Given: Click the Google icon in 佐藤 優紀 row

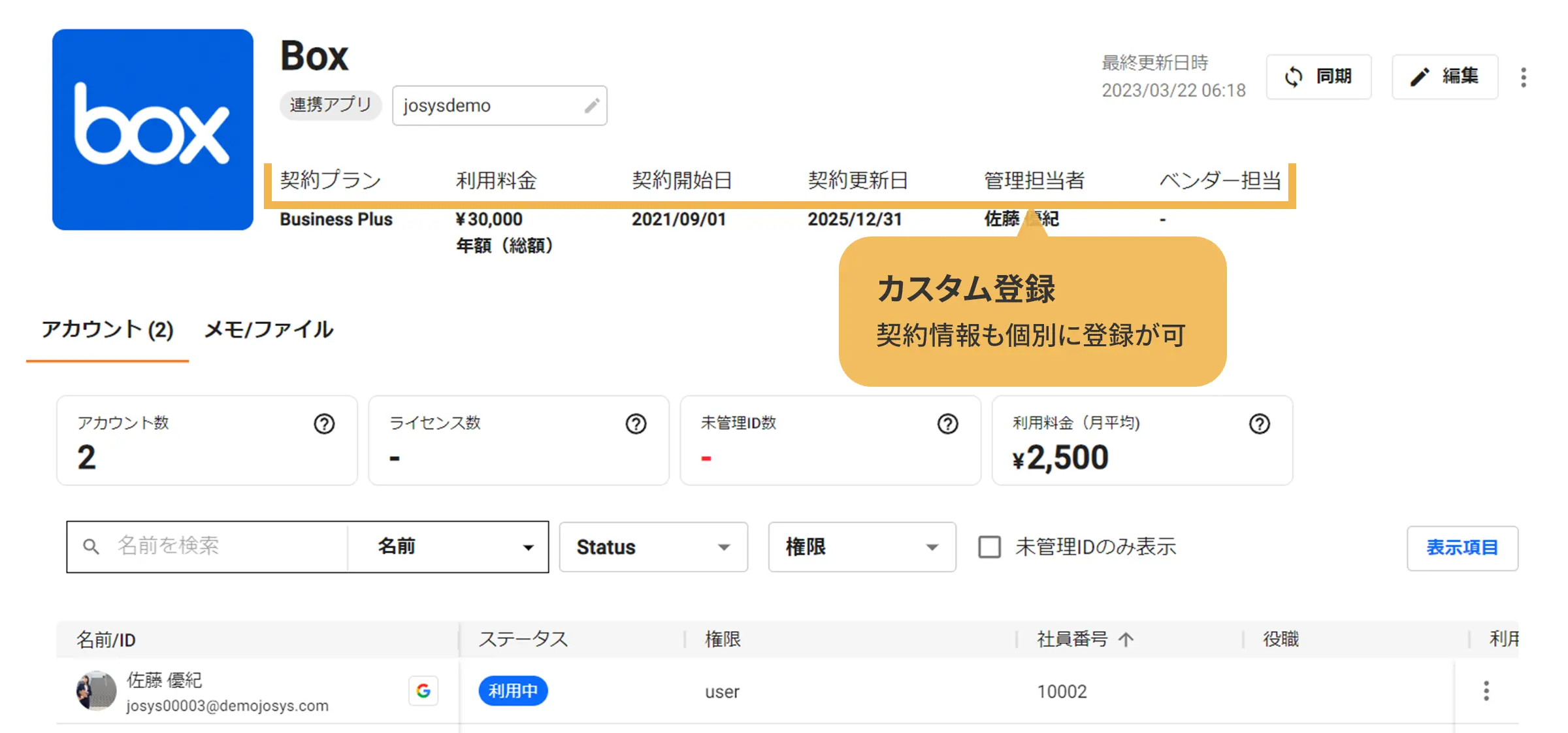Looking at the screenshot, I should [x=423, y=691].
